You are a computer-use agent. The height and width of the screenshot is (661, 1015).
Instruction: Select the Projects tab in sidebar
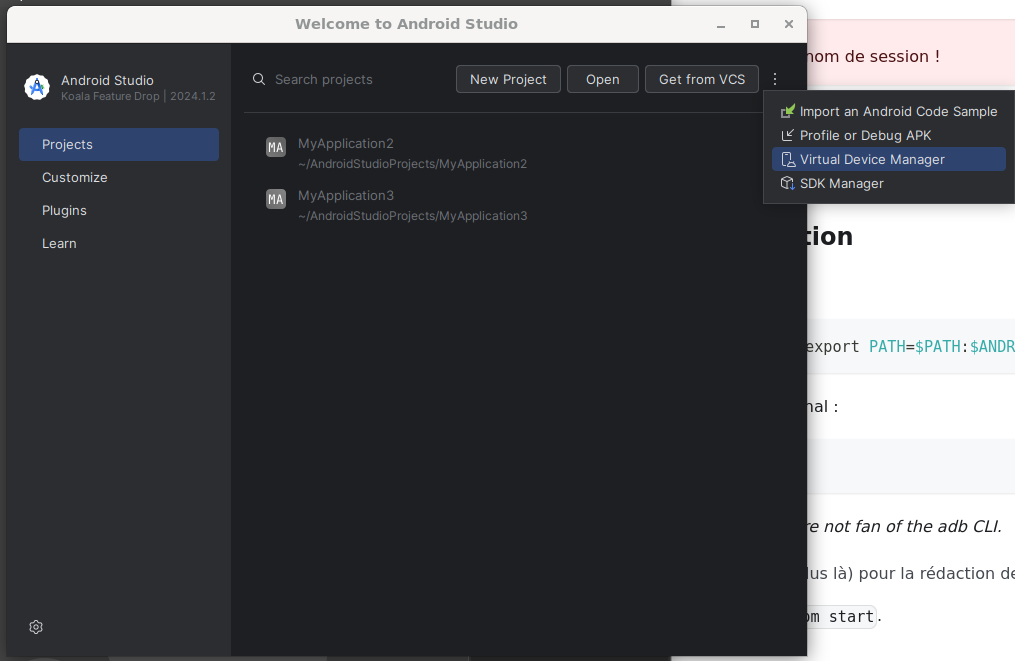coord(67,144)
